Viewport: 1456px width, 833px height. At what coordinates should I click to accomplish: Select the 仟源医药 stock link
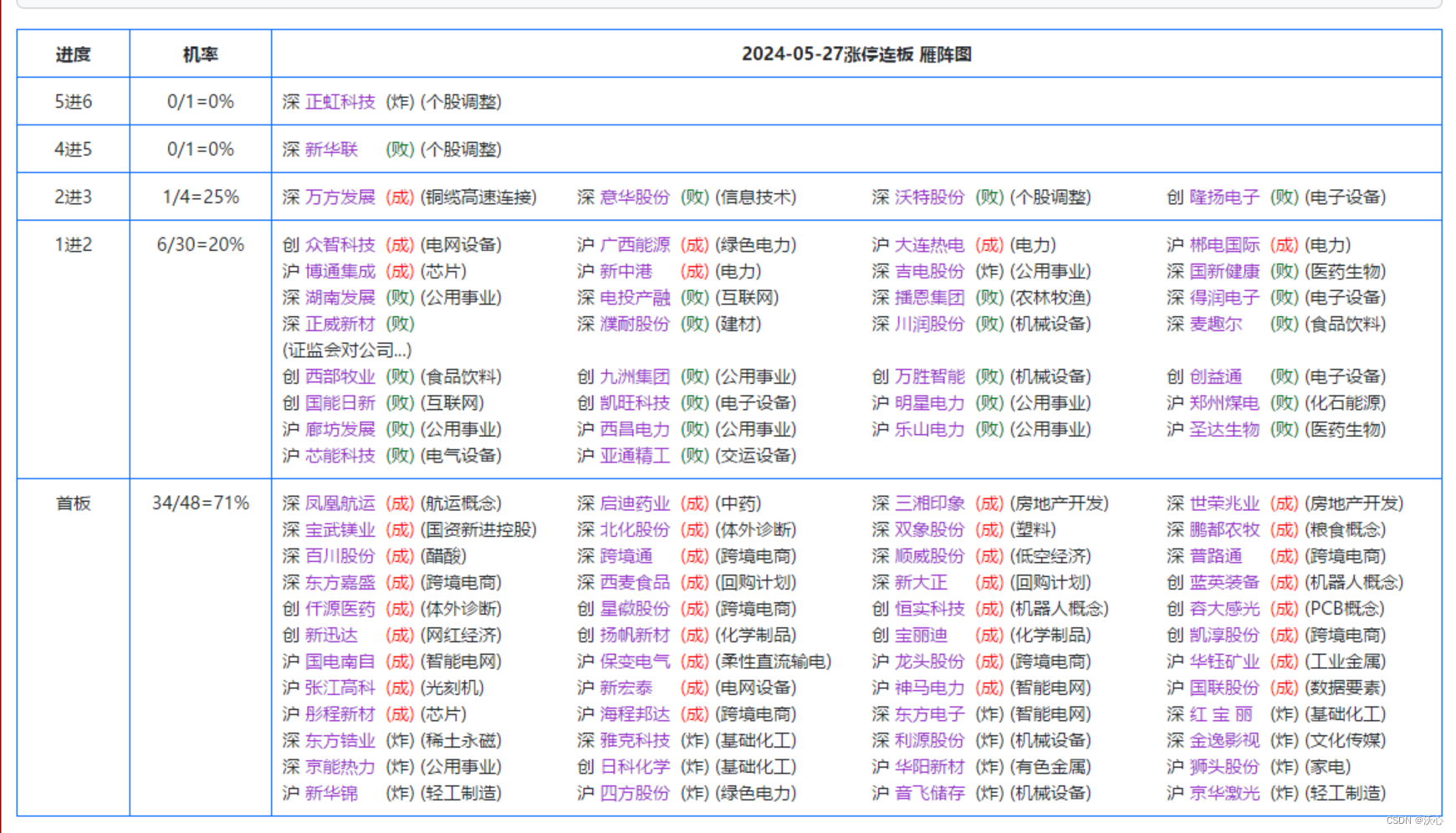340,609
